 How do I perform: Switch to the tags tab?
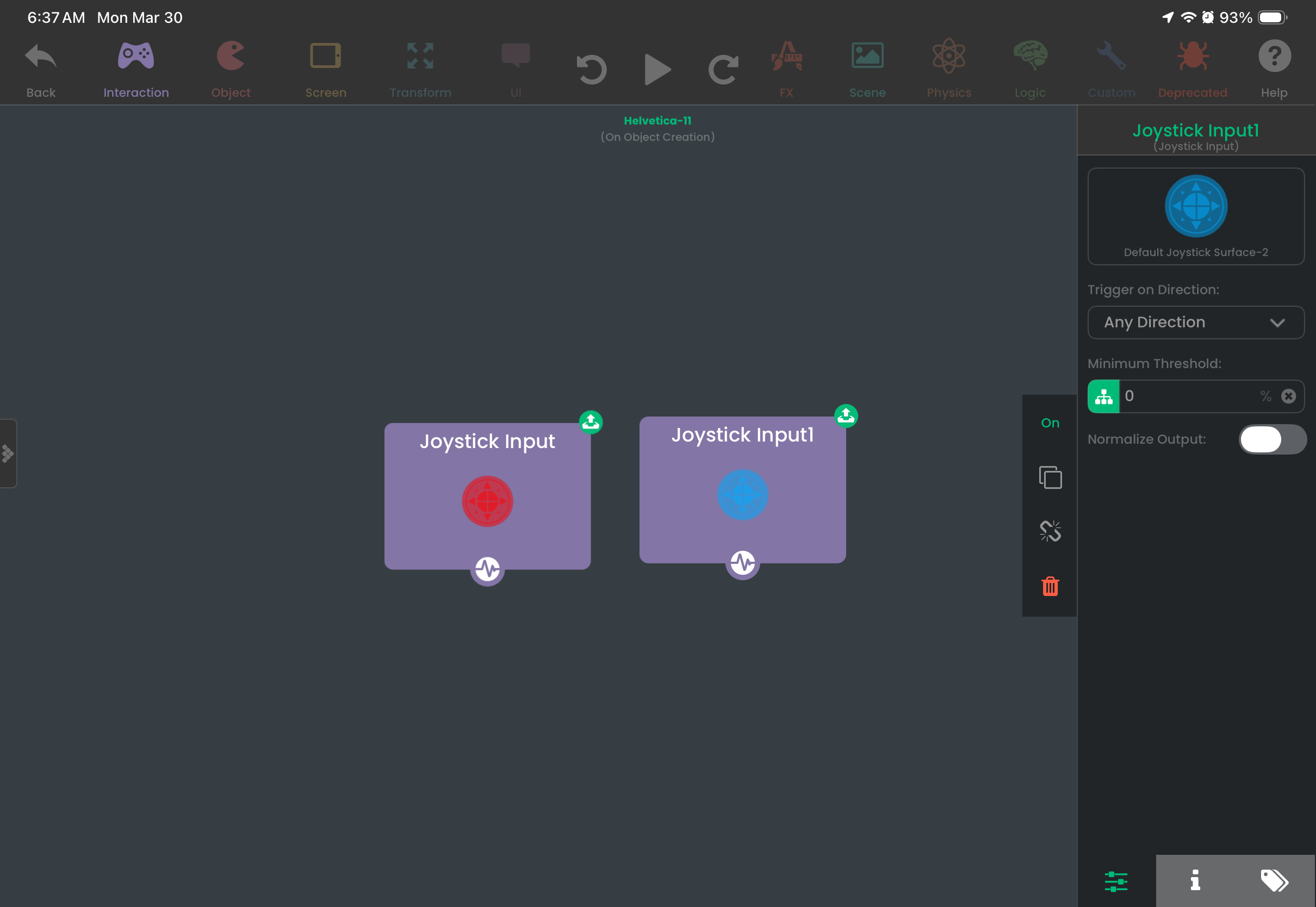click(1274, 880)
